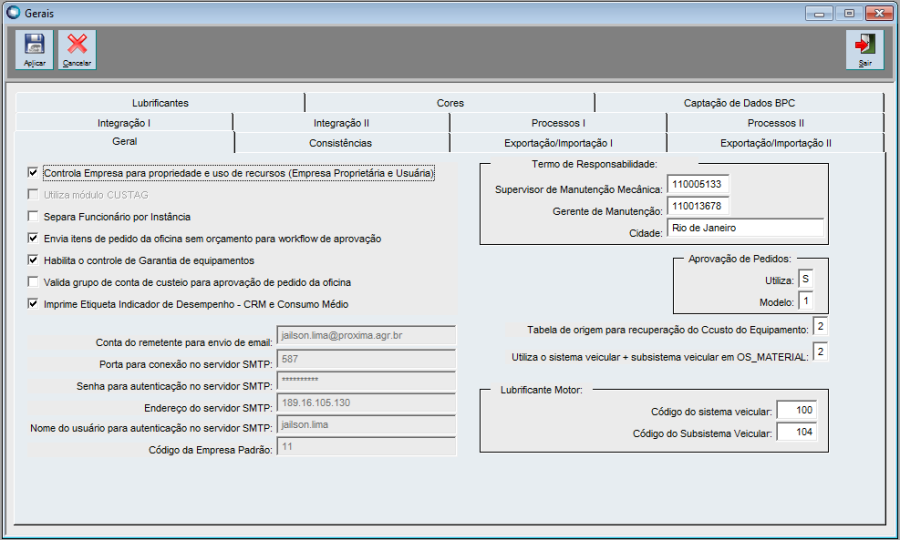Open Exportação/Importação I tab
The height and width of the screenshot is (540, 900).
coord(558,143)
